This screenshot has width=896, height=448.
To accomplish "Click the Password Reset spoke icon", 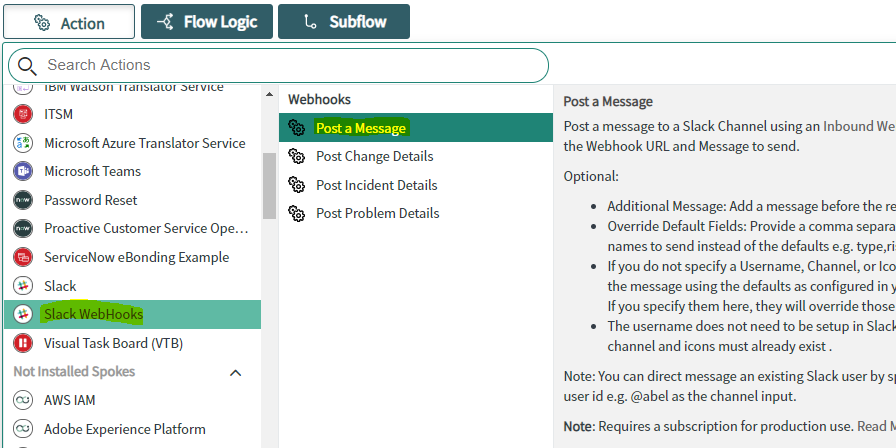I will click(23, 199).
